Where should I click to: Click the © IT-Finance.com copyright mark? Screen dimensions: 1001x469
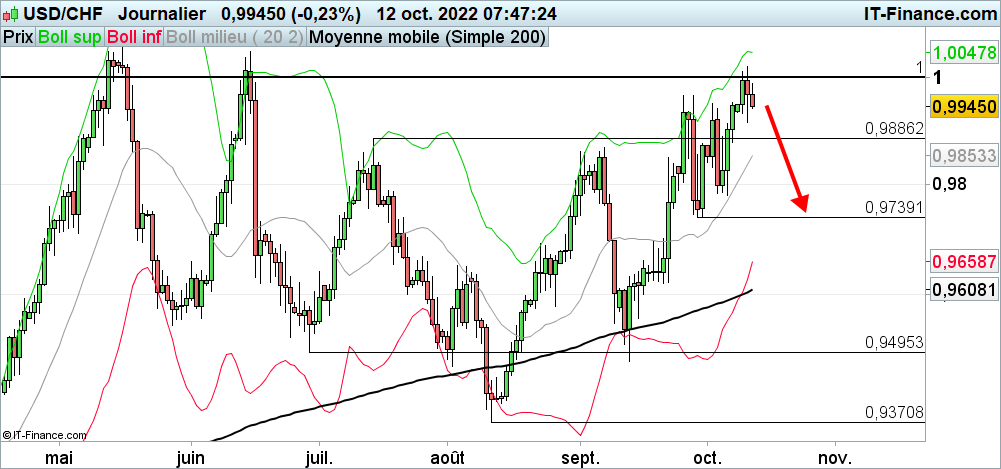tap(44, 435)
